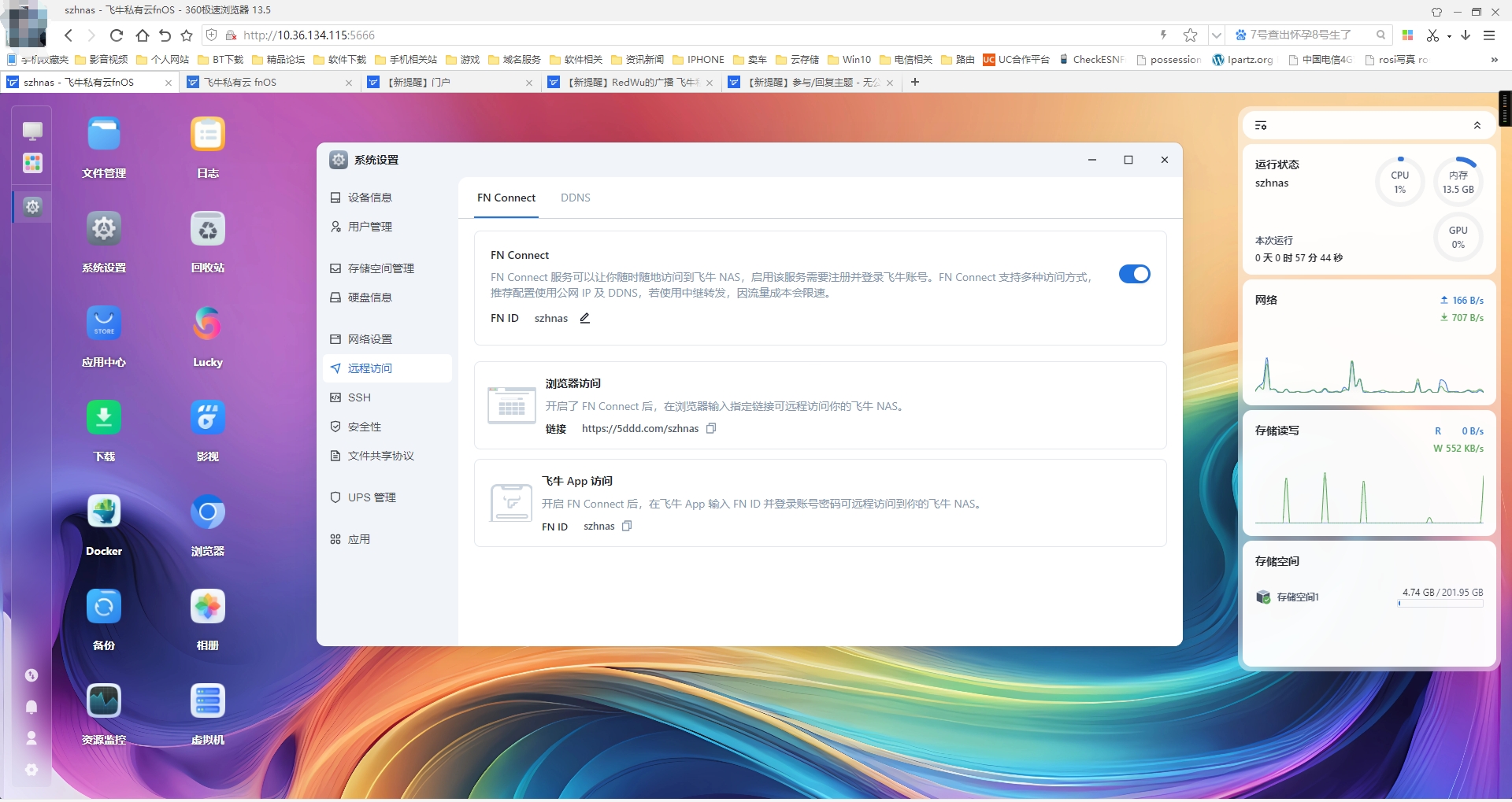Open the address bar dropdown arrow
This screenshot has width=1512, height=802.
[1217, 35]
